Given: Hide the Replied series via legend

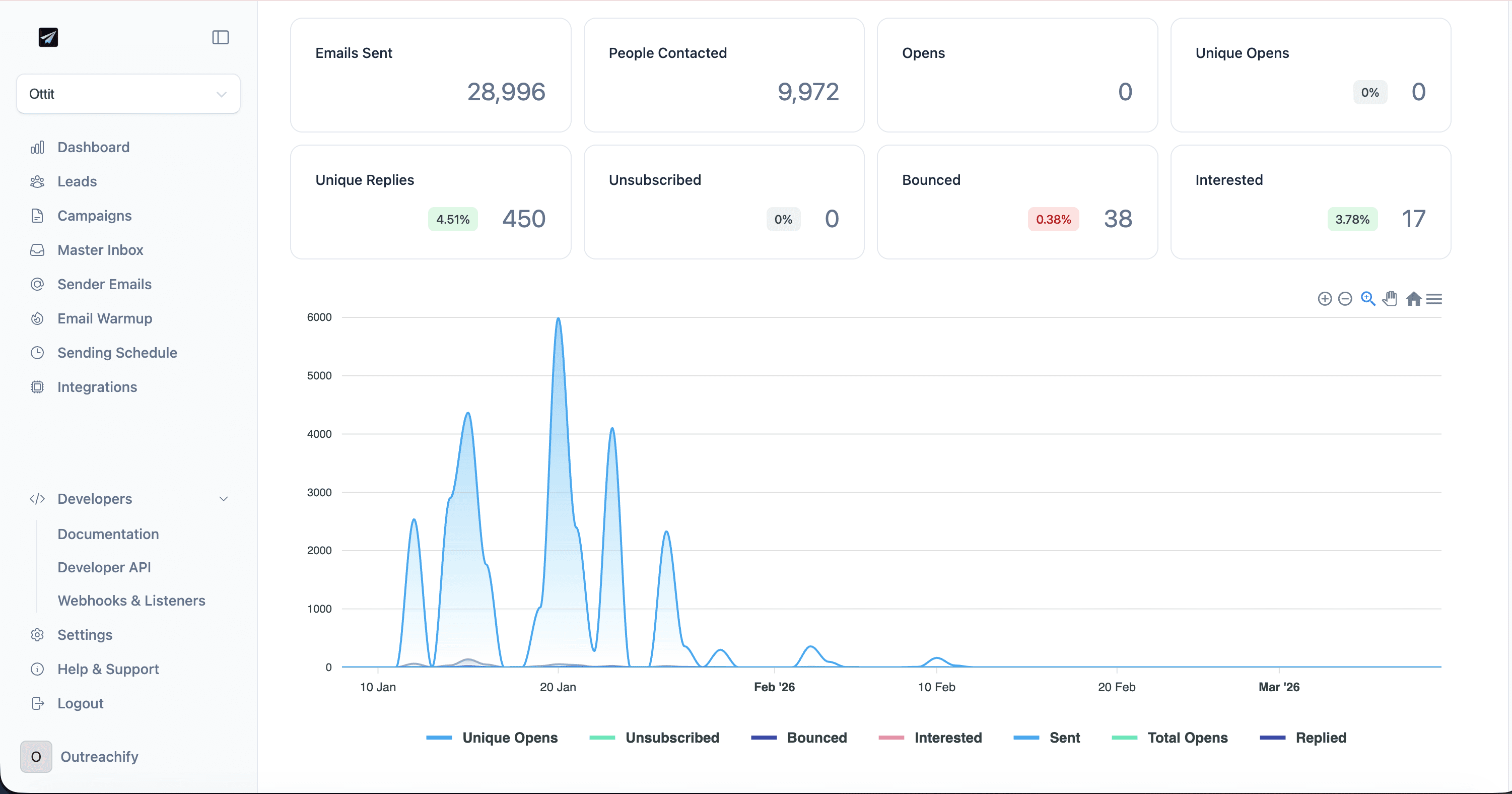Looking at the screenshot, I should tap(1321, 738).
